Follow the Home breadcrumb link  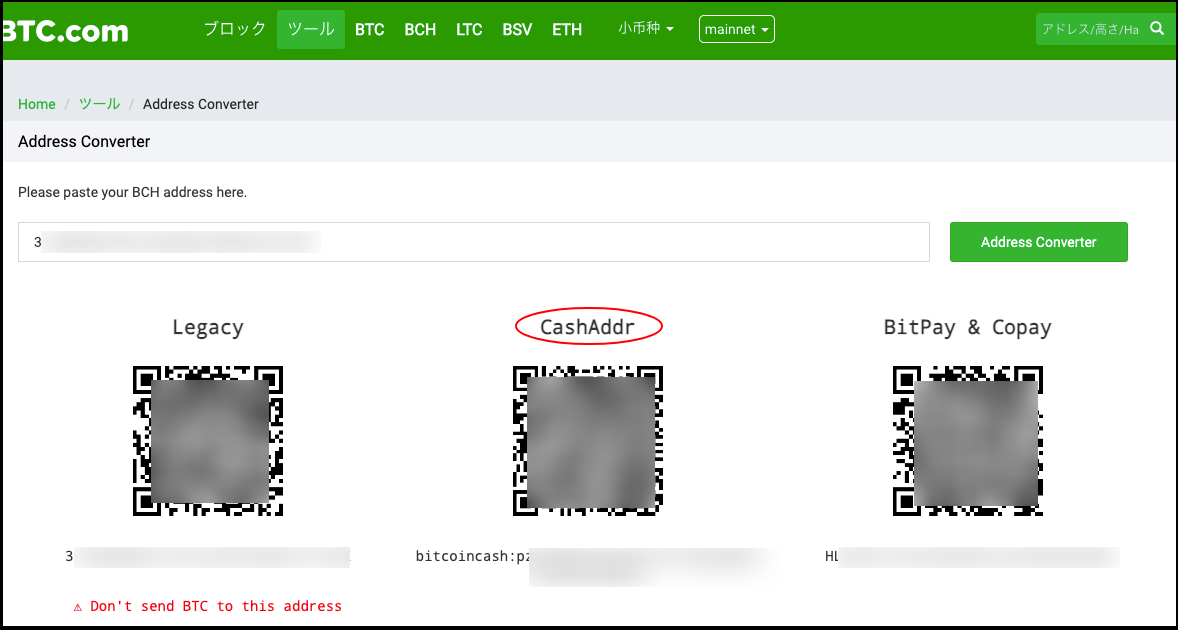tap(37, 104)
